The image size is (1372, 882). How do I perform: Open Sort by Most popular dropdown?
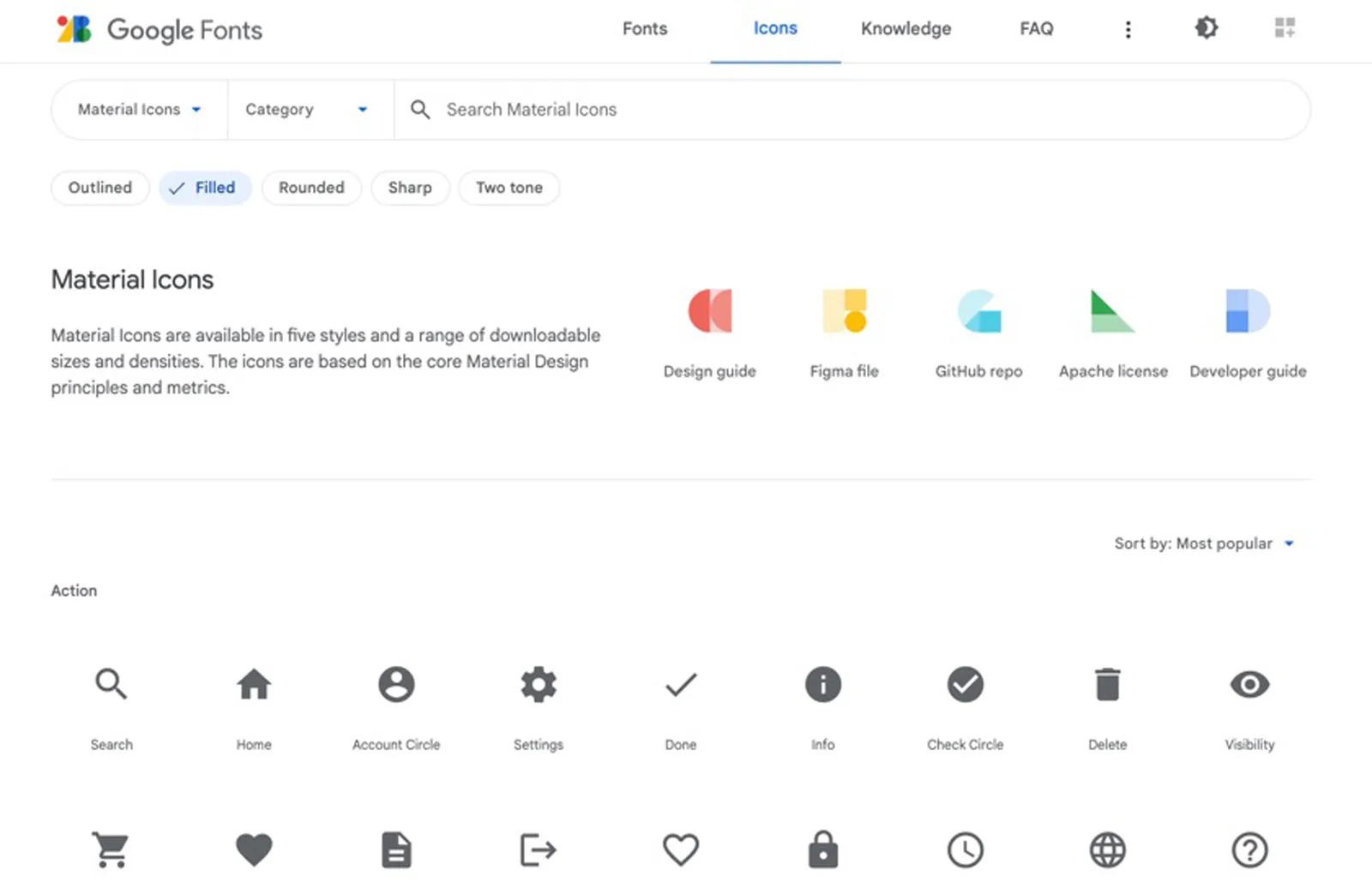click(1204, 543)
